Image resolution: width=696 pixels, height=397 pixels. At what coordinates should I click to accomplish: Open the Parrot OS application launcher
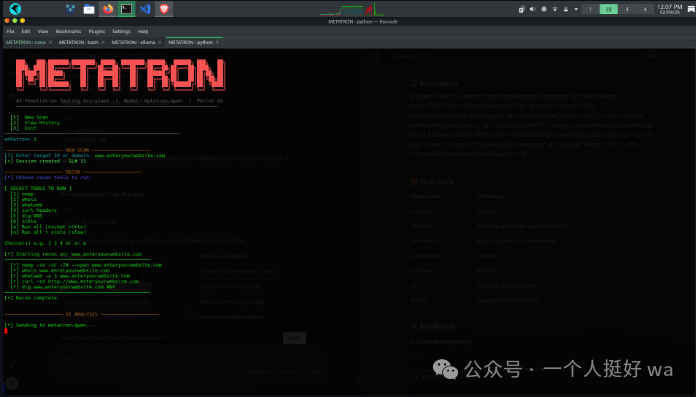tap(15, 8)
